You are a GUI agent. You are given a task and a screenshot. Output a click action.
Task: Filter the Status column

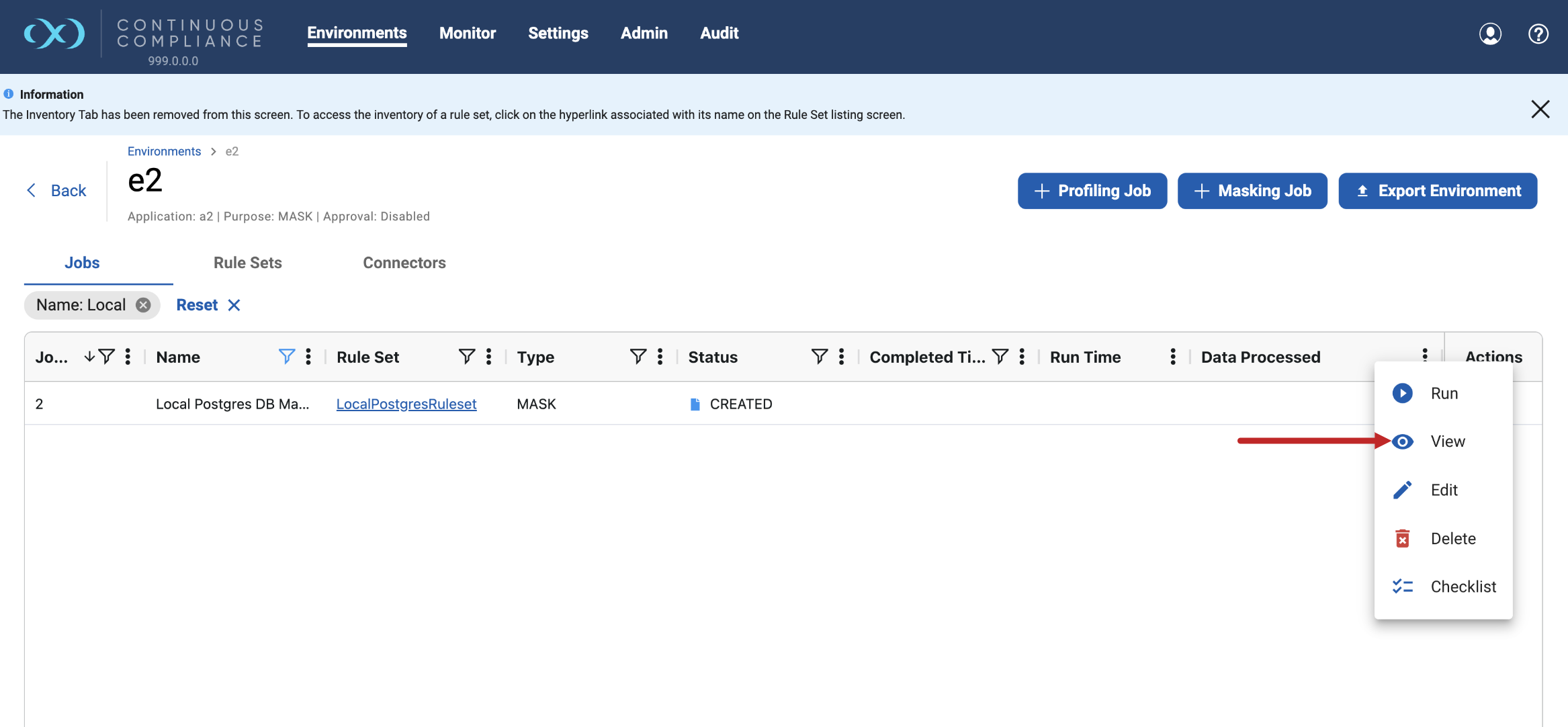click(x=819, y=357)
